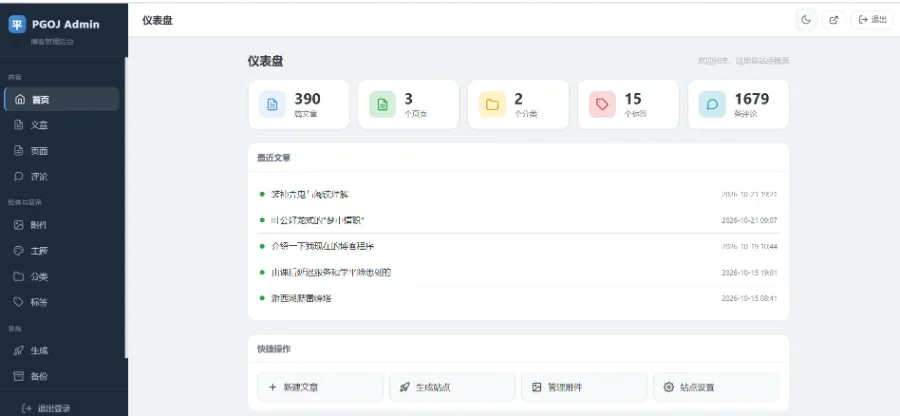
Task: Open 首页 via its home icon
Action: coord(20,99)
